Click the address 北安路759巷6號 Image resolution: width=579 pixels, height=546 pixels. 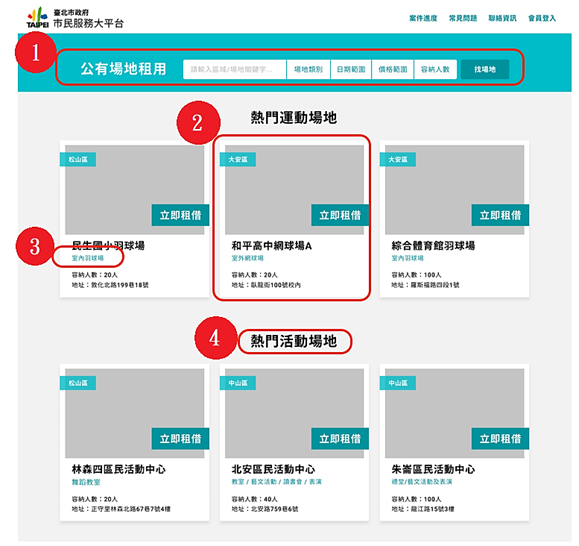click(274, 509)
